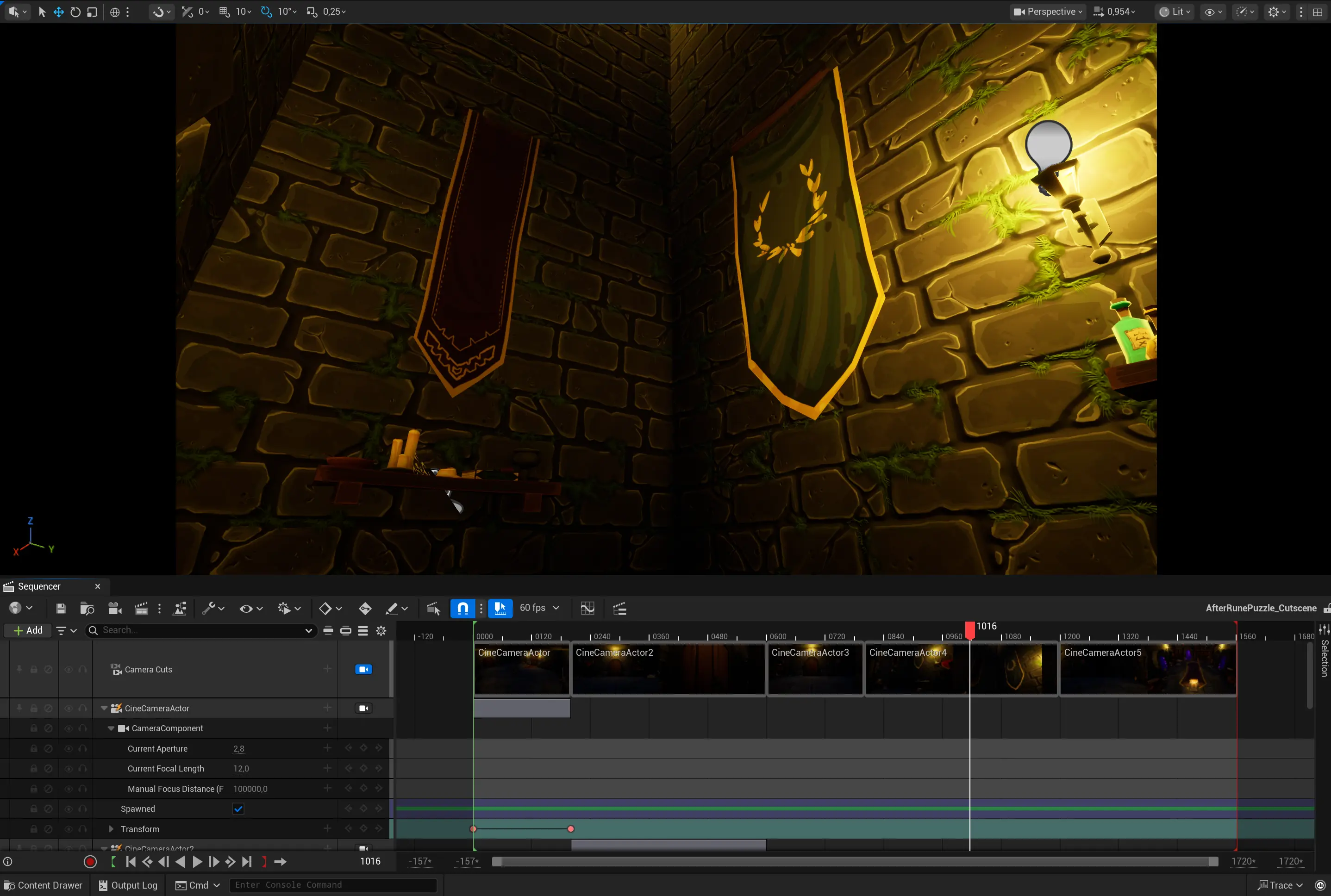
Task: Toggle the loop mode arrow icon
Action: click(x=280, y=861)
